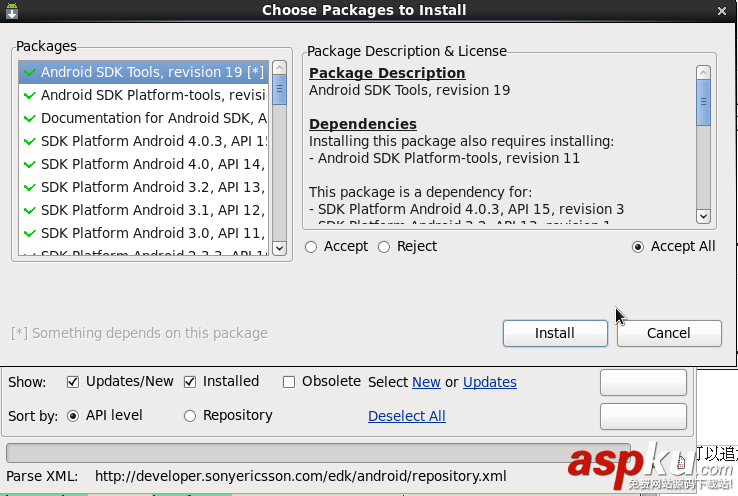Click the Dependencies heading
Image resolution: width=738 pixels, height=496 pixels.
coord(362,124)
